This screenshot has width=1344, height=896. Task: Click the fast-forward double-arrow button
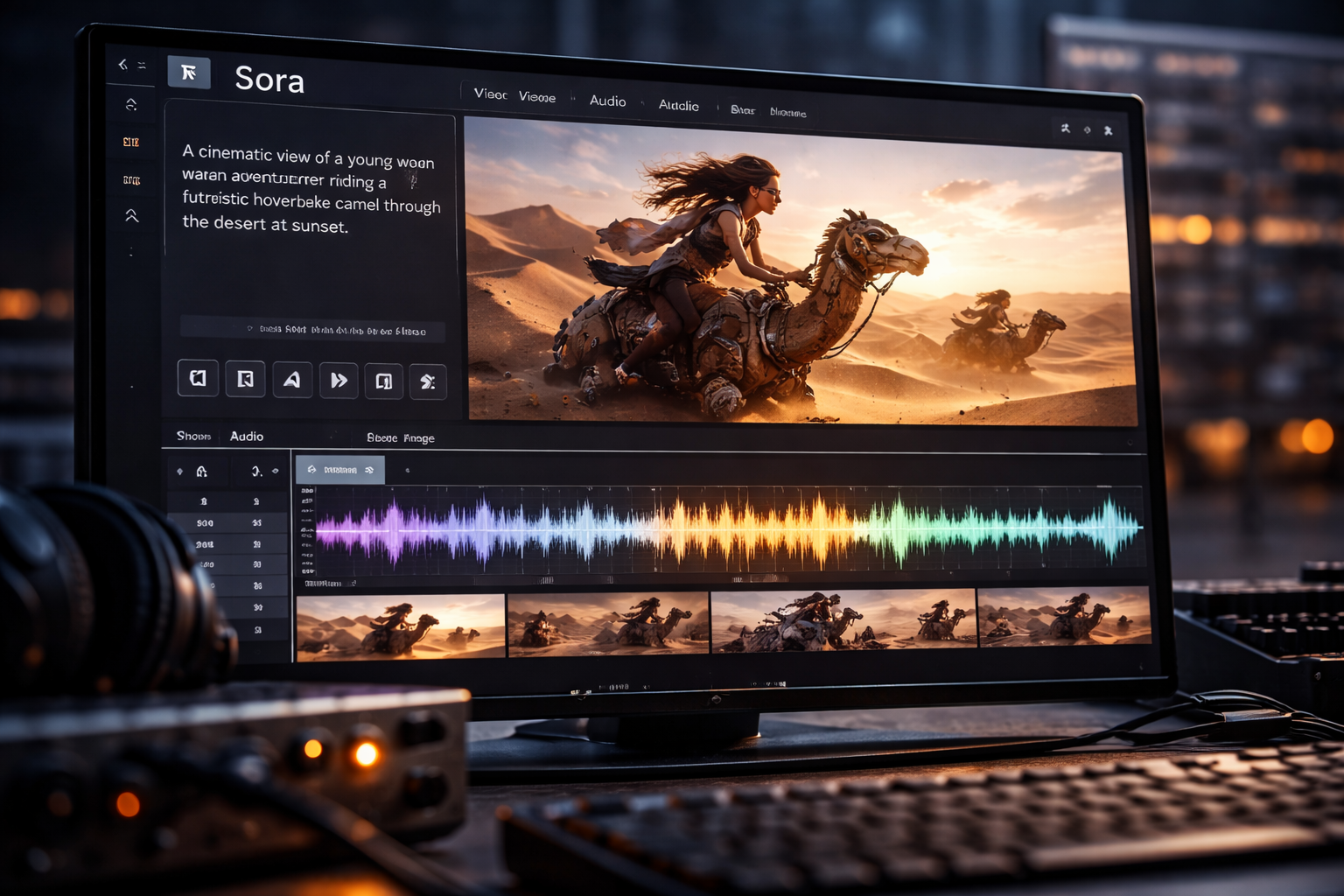[x=339, y=381]
